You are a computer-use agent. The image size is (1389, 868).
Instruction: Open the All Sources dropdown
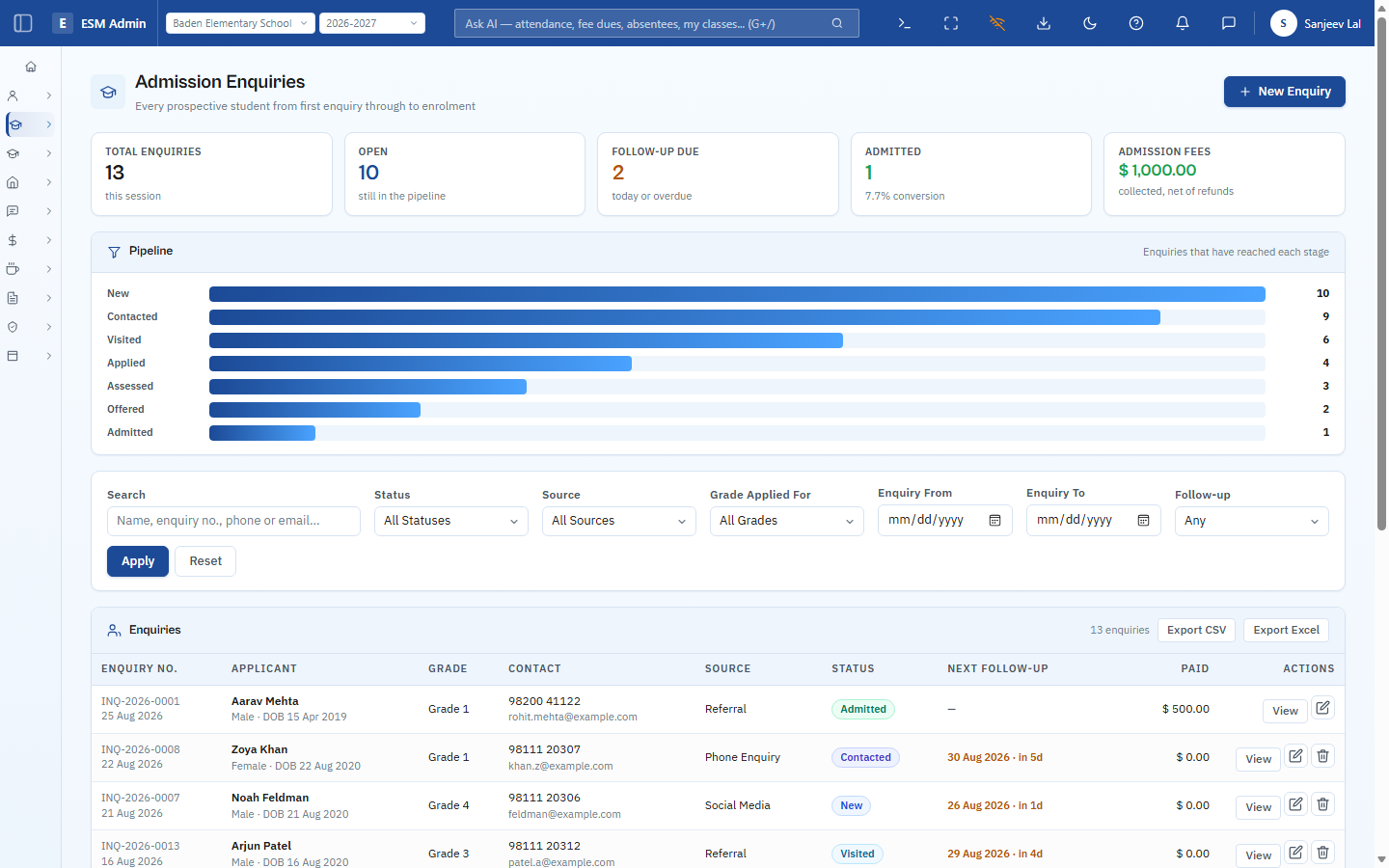pyautogui.click(x=619, y=521)
